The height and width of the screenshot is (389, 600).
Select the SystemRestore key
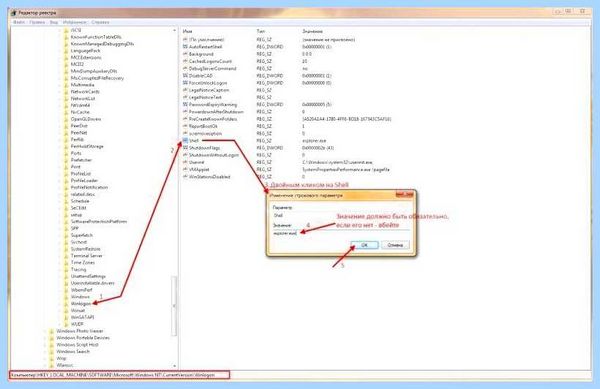(x=85, y=249)
